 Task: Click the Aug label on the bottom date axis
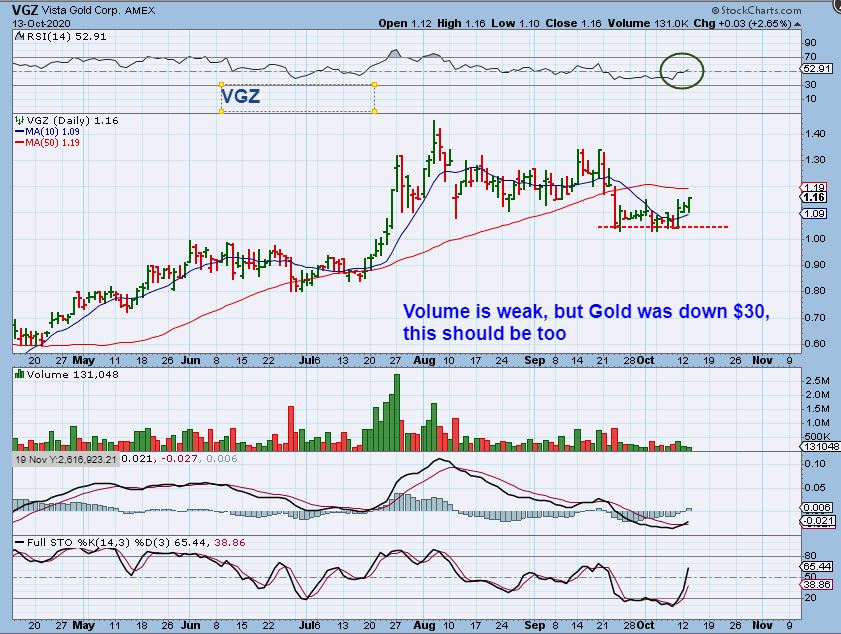coord(425,625)
